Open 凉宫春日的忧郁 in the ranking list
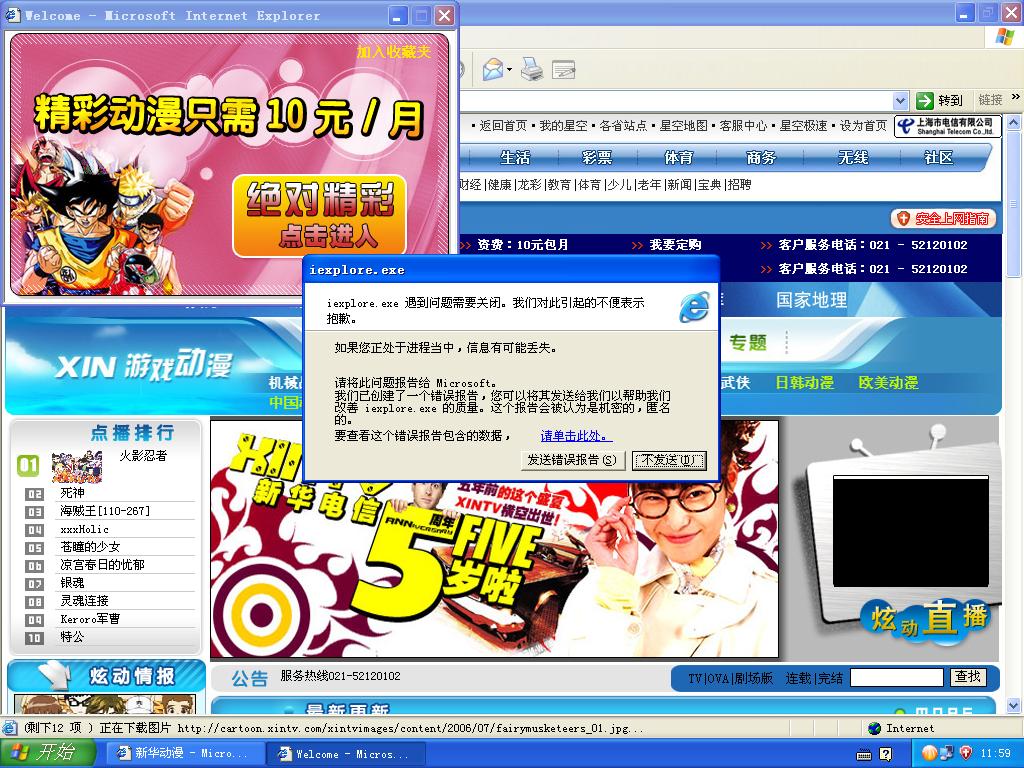The height and width of the screenshot is (768, 1024). [x=102, y=564]
